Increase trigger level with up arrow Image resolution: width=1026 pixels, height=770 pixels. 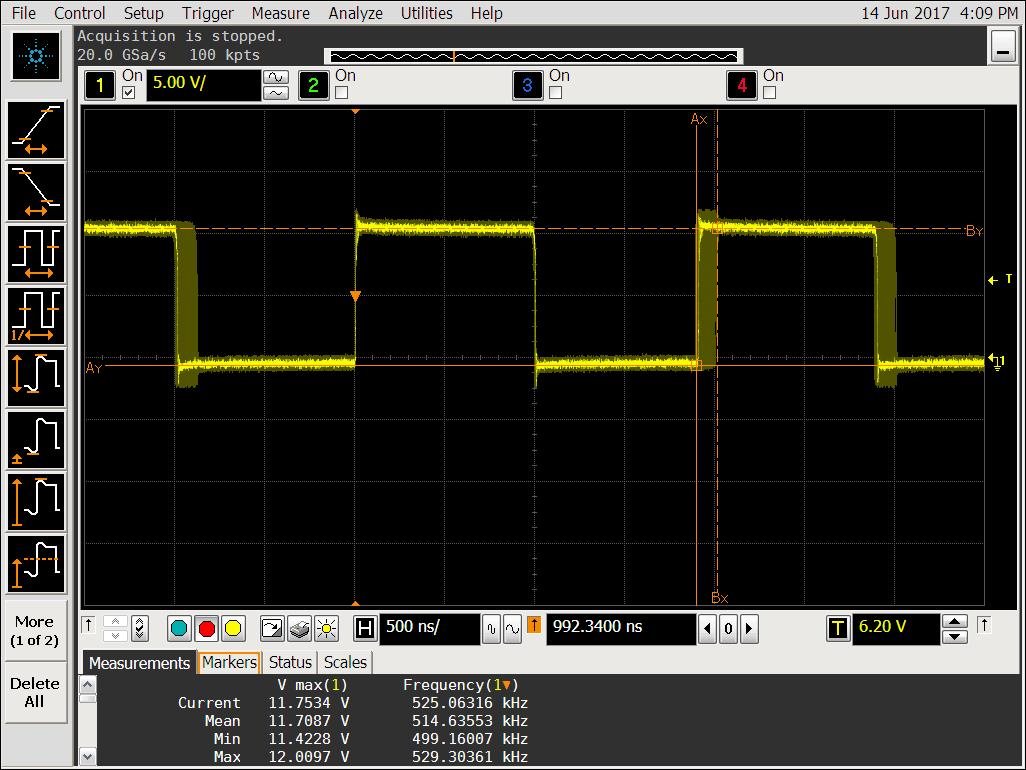[x=955, y=621]
